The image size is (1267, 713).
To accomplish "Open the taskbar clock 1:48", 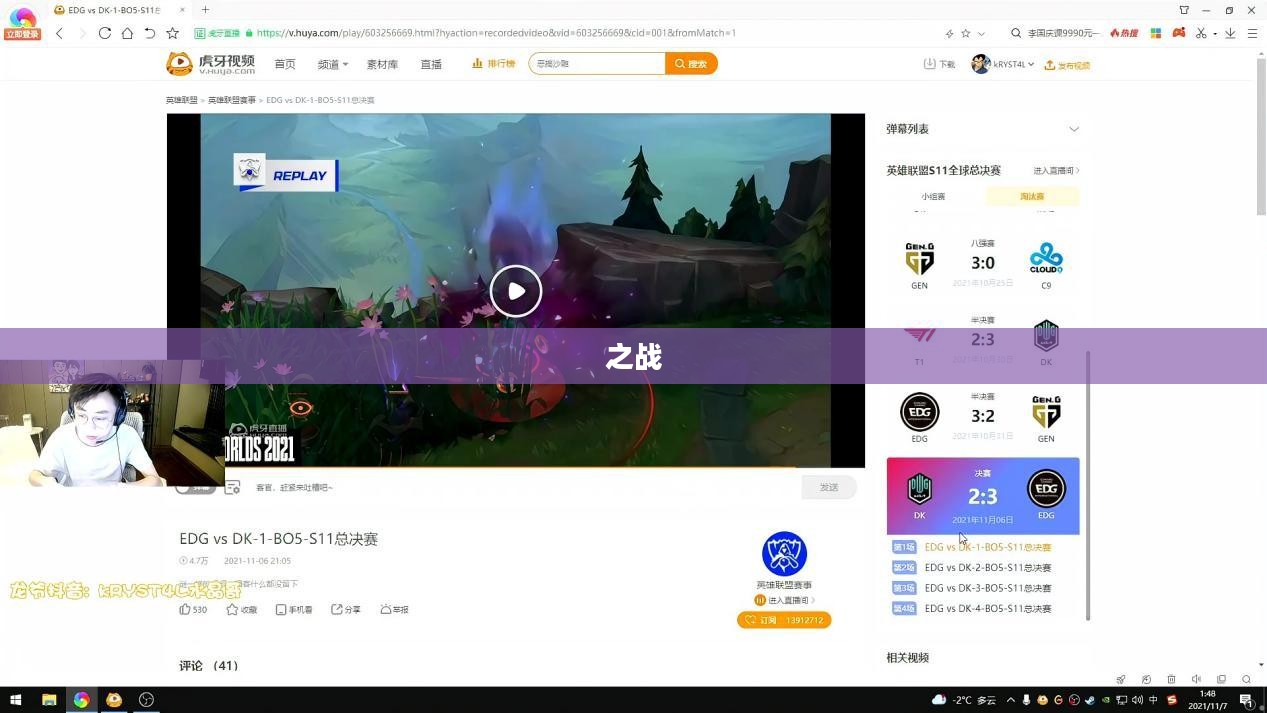I will click(1207, 700).
